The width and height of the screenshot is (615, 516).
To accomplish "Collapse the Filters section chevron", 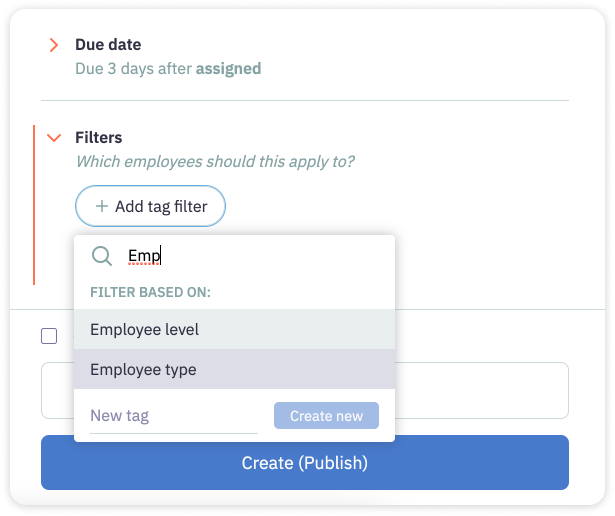I will (x=54, y=138).
